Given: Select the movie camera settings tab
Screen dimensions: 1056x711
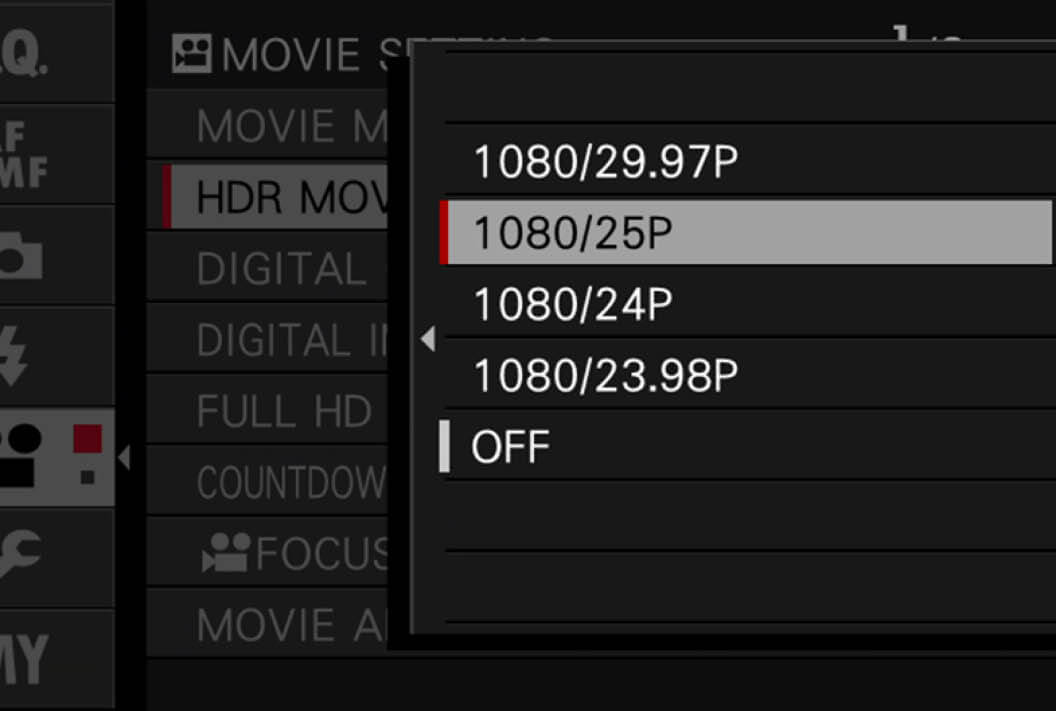Looking at the screenshot, I should pos(57,457).
